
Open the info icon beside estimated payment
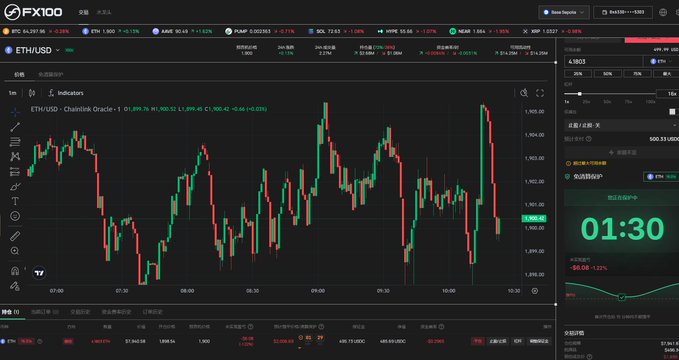click(588, 139)
